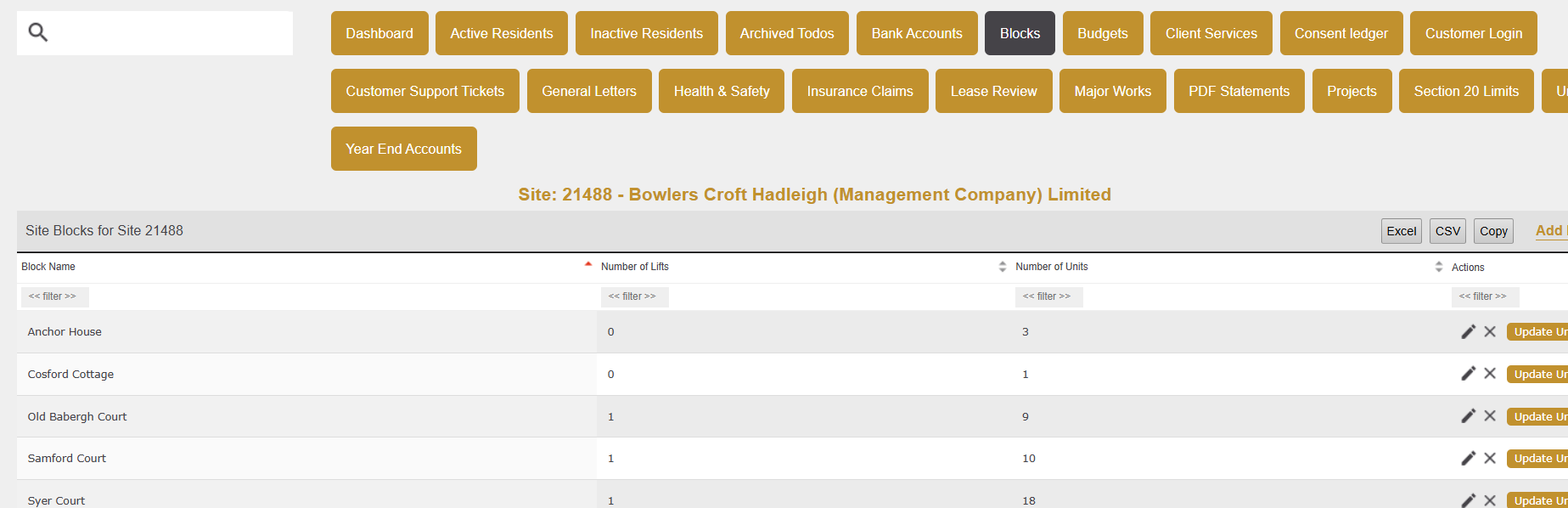The image size is (1568, 508).
Task: Switch to Bank Accounts
Action: click(x=917, y=33)
